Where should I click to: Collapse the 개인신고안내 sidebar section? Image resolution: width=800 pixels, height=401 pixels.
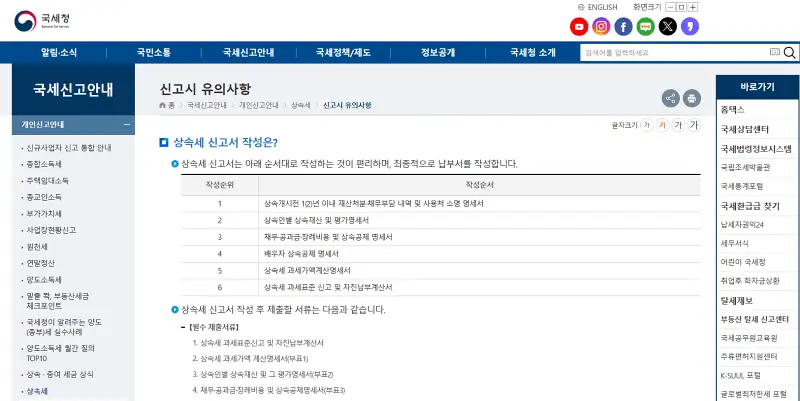tap(127, 125)
